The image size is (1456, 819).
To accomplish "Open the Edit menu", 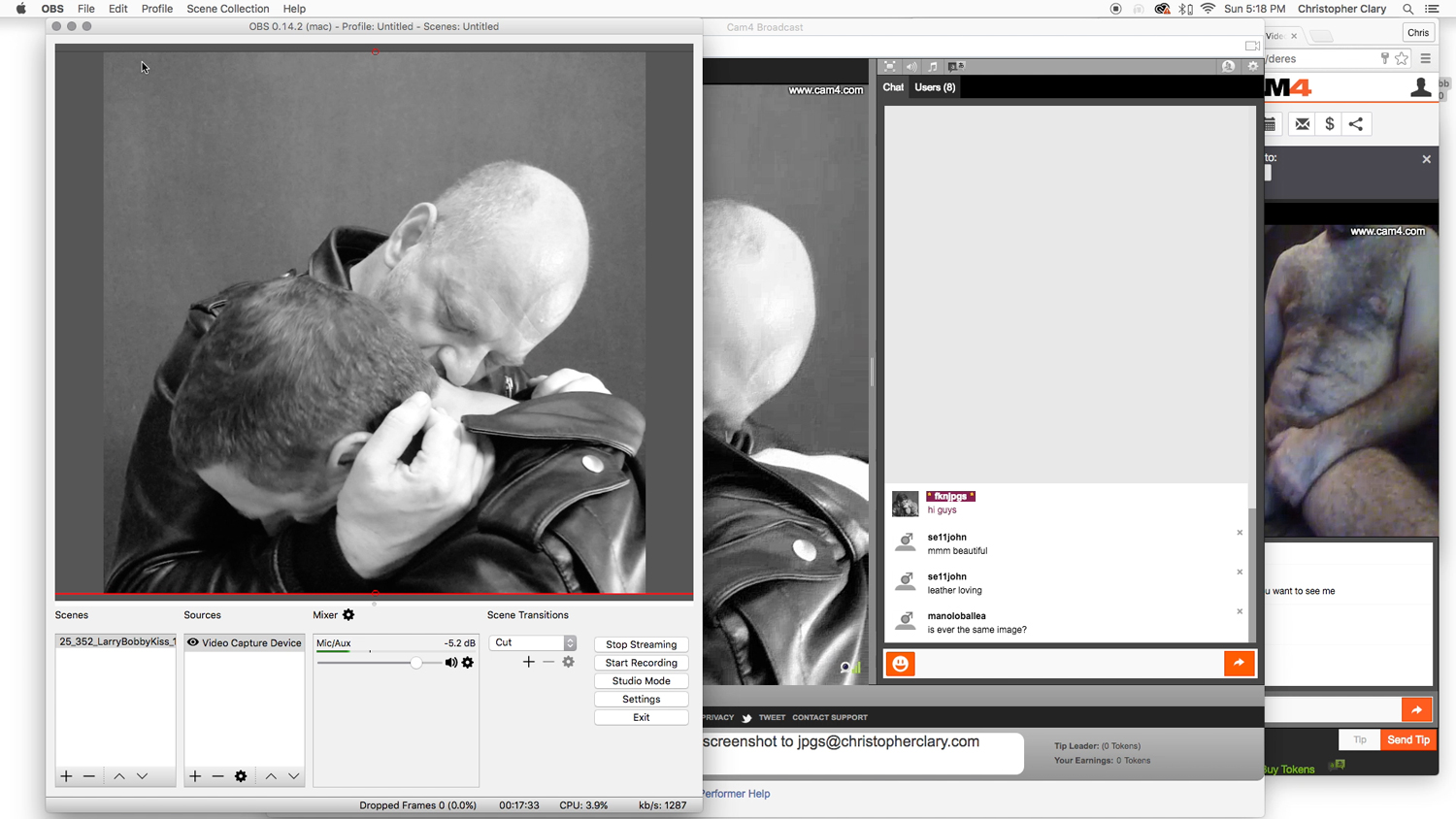I will [118, 9].
